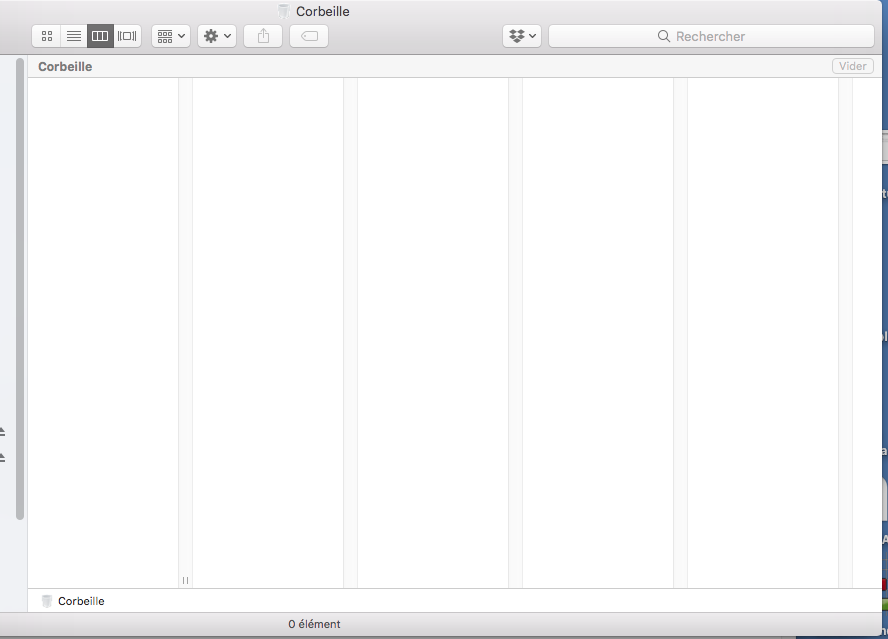Click the first column's resize handle
This screenshot has width=888, height=639.
185,580
